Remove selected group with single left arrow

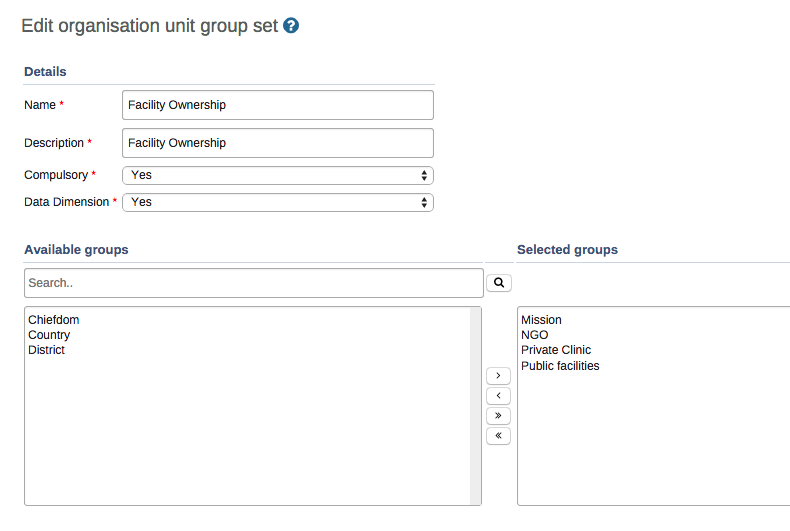pyautogui.click(x=498, y=396)
